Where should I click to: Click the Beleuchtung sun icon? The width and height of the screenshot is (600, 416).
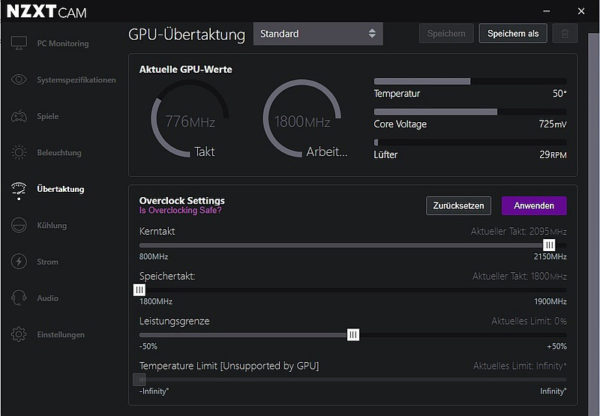point(19,152)
